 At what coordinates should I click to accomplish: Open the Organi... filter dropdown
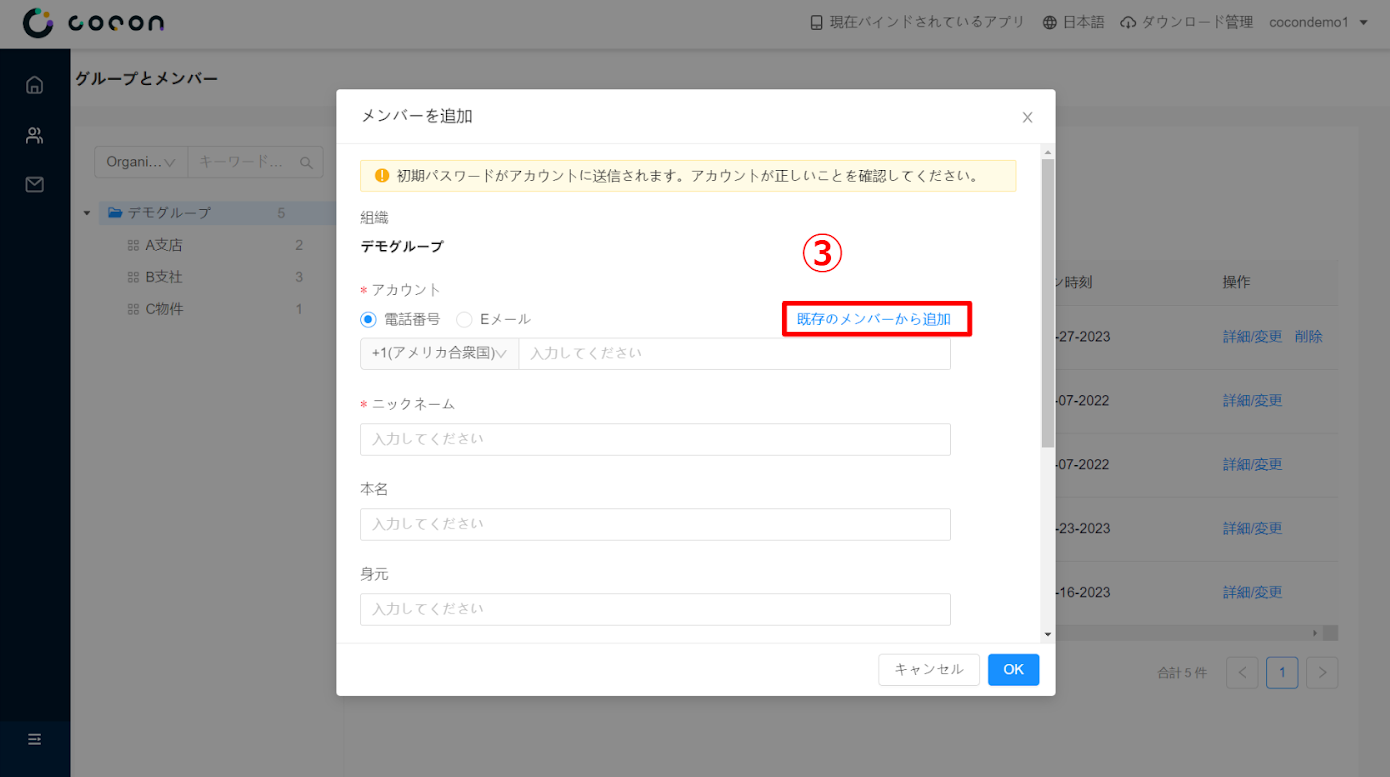coord(141,162)
